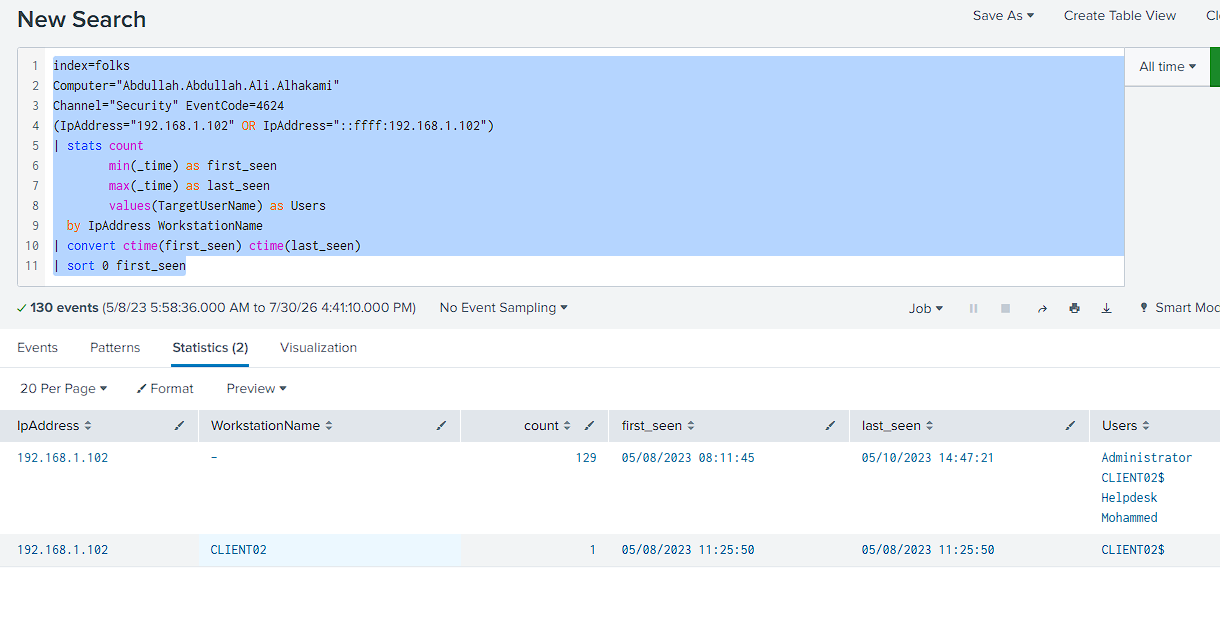This screenshot has width=1220, height=620.
Task: Click the pencil icon on first_seen column
Action: [830, 426]
